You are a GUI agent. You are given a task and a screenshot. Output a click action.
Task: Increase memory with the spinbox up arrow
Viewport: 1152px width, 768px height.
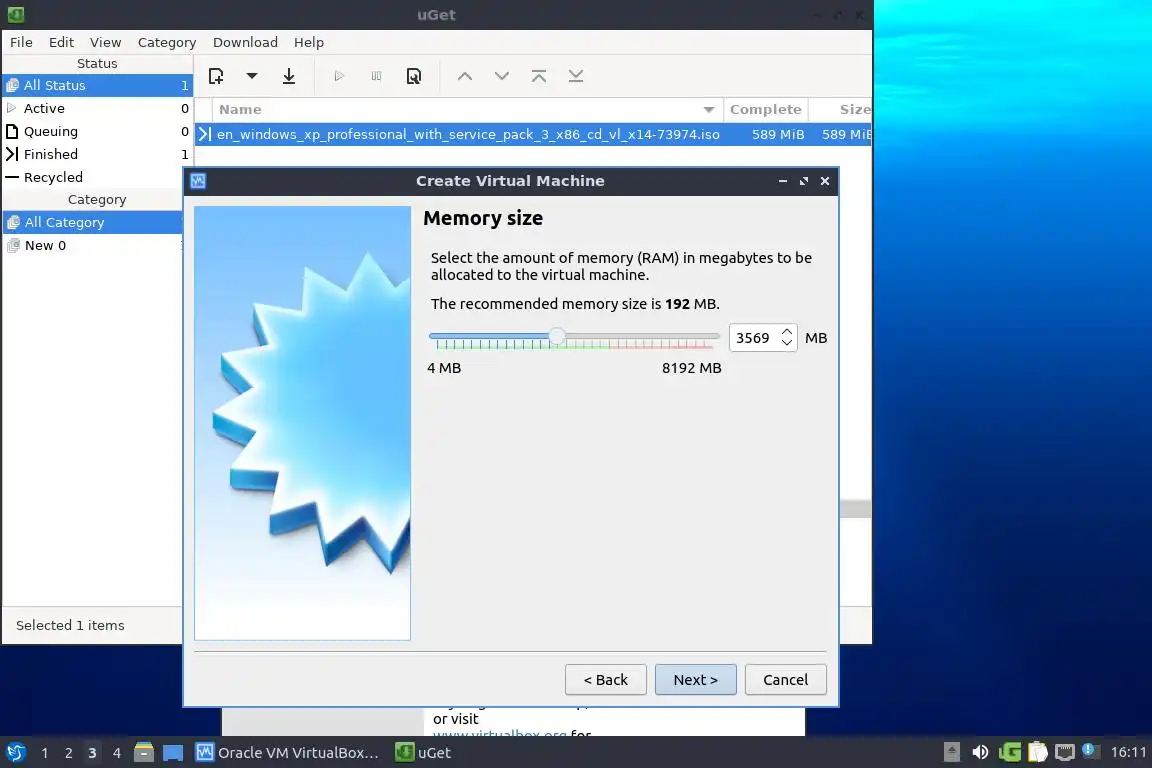(x=787, y=331)
